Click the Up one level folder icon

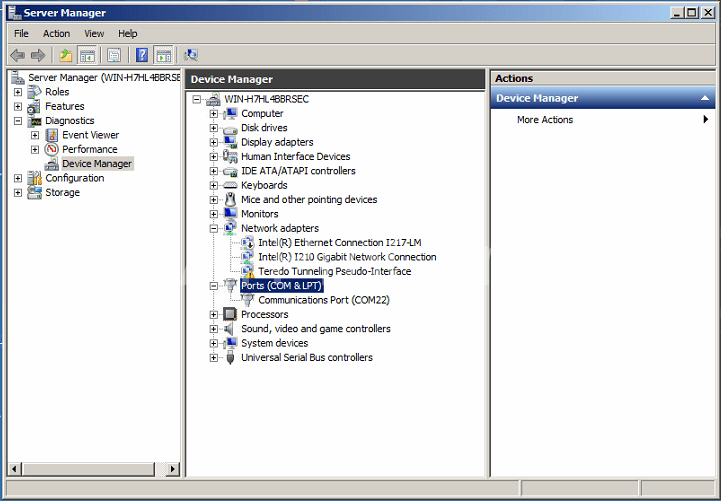pyautogui.click(x=66, y=55)
